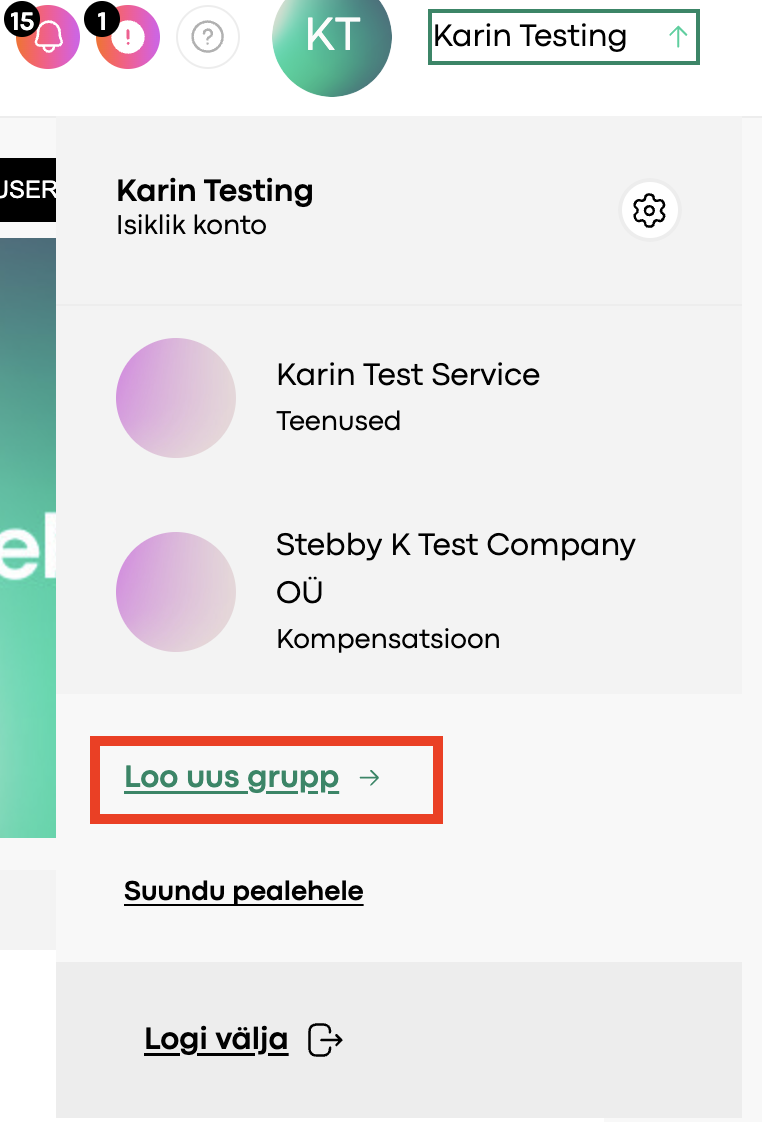Screen dimensions: 762x1122
Task: Click the Logi välja link
Action: coord(216,1039)
